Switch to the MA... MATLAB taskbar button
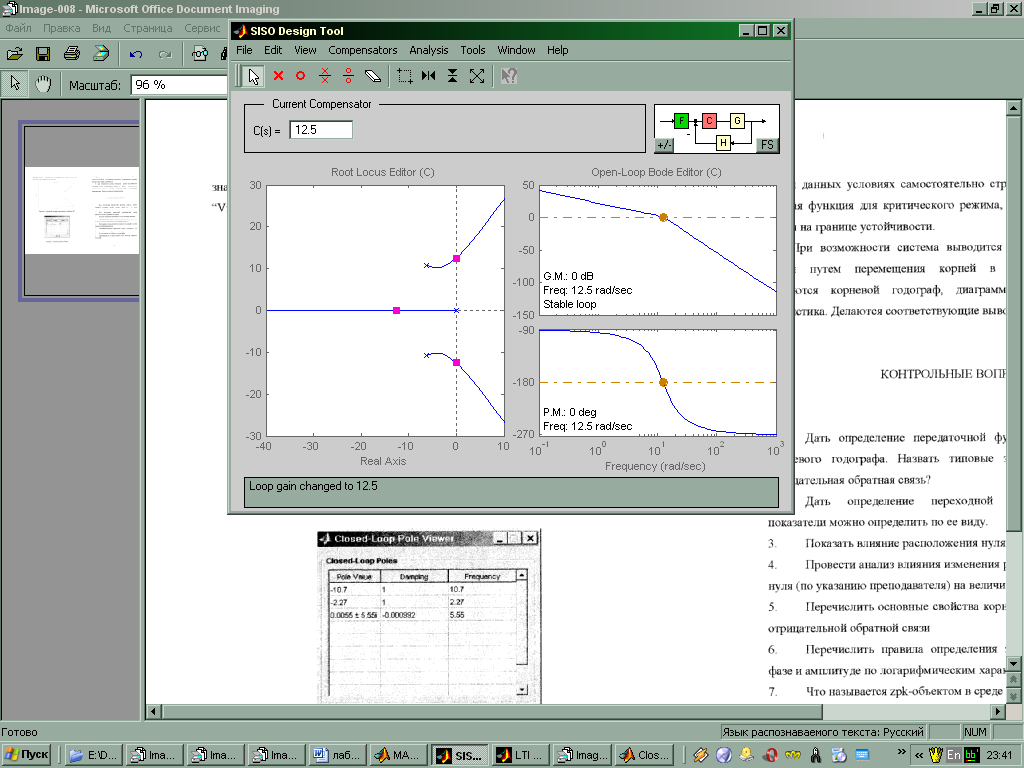The height and width of the screenshot is (768, 1024). [x=398, y=755]
